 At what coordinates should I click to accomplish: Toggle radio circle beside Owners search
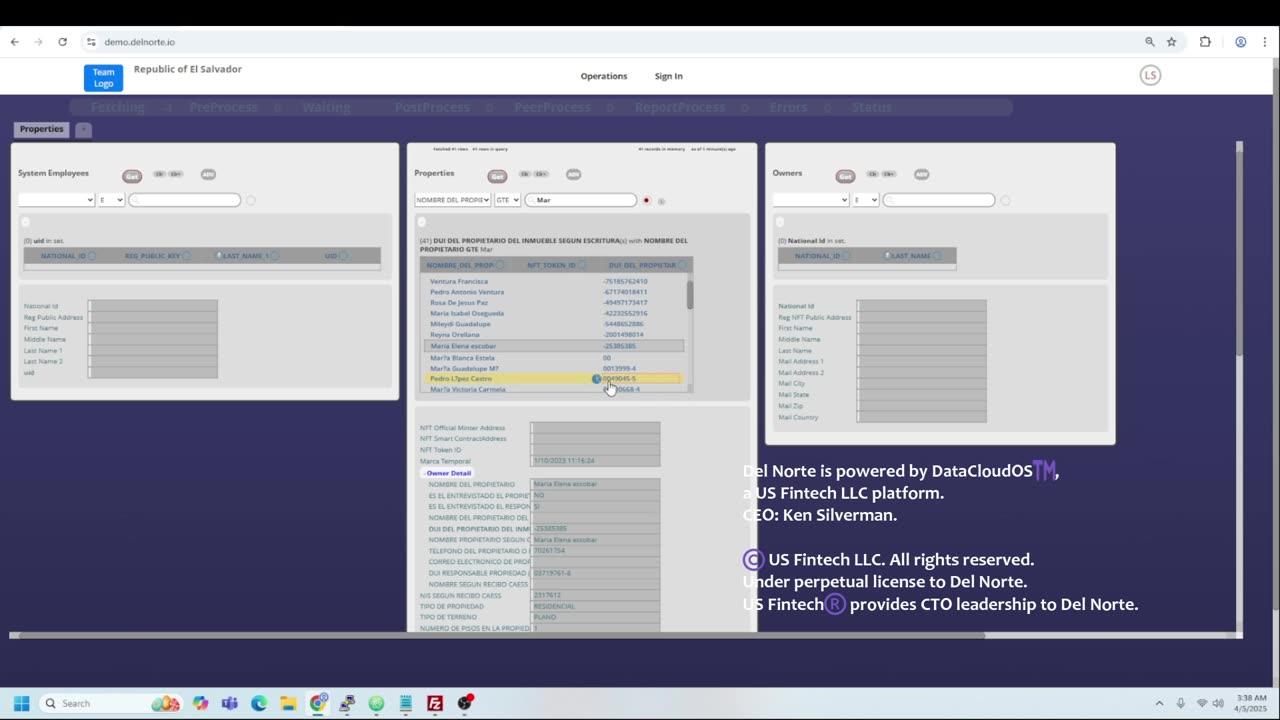tap(1005, 201)
